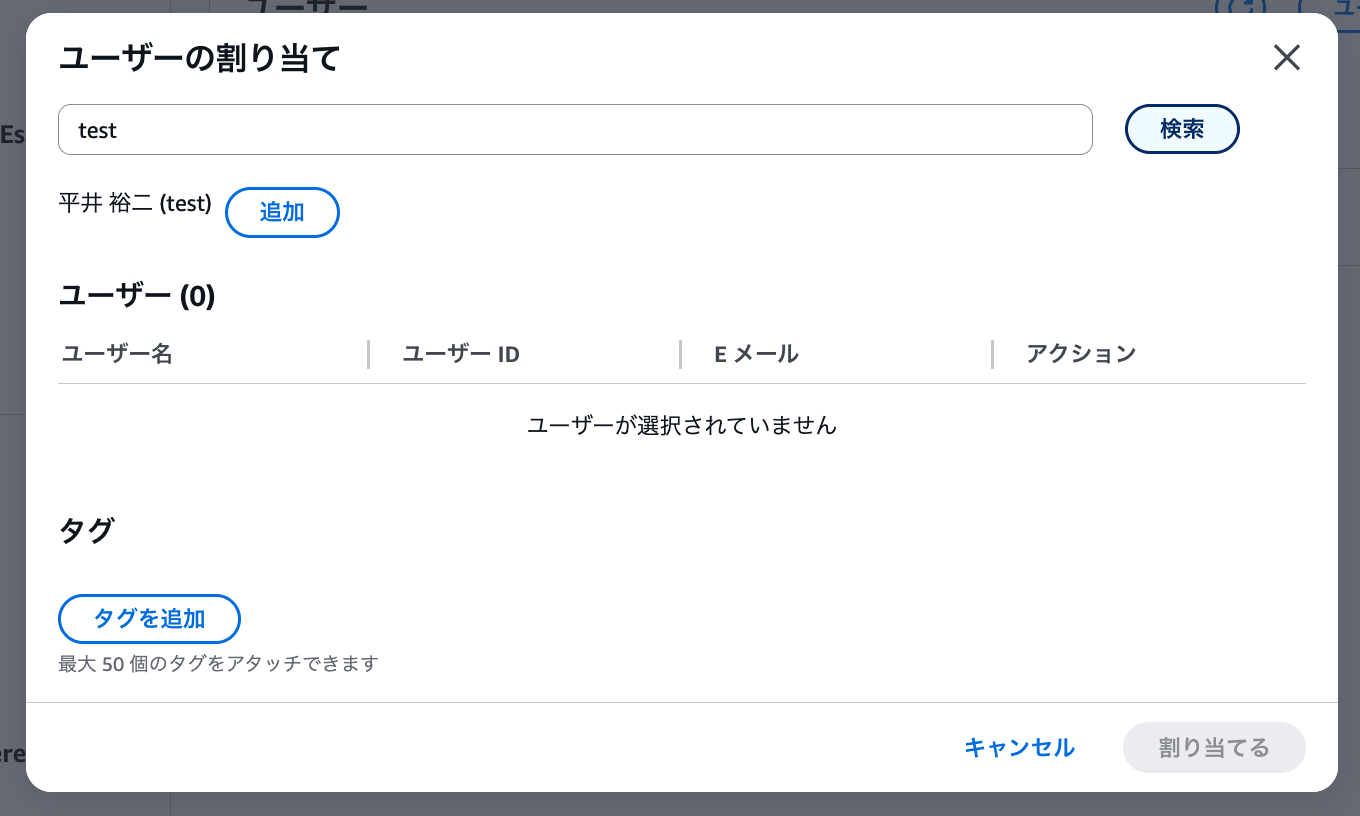This screenshot has width=1360, height=816.
Task: Cancel with the キャンセル link
Action: (1019, 748)
